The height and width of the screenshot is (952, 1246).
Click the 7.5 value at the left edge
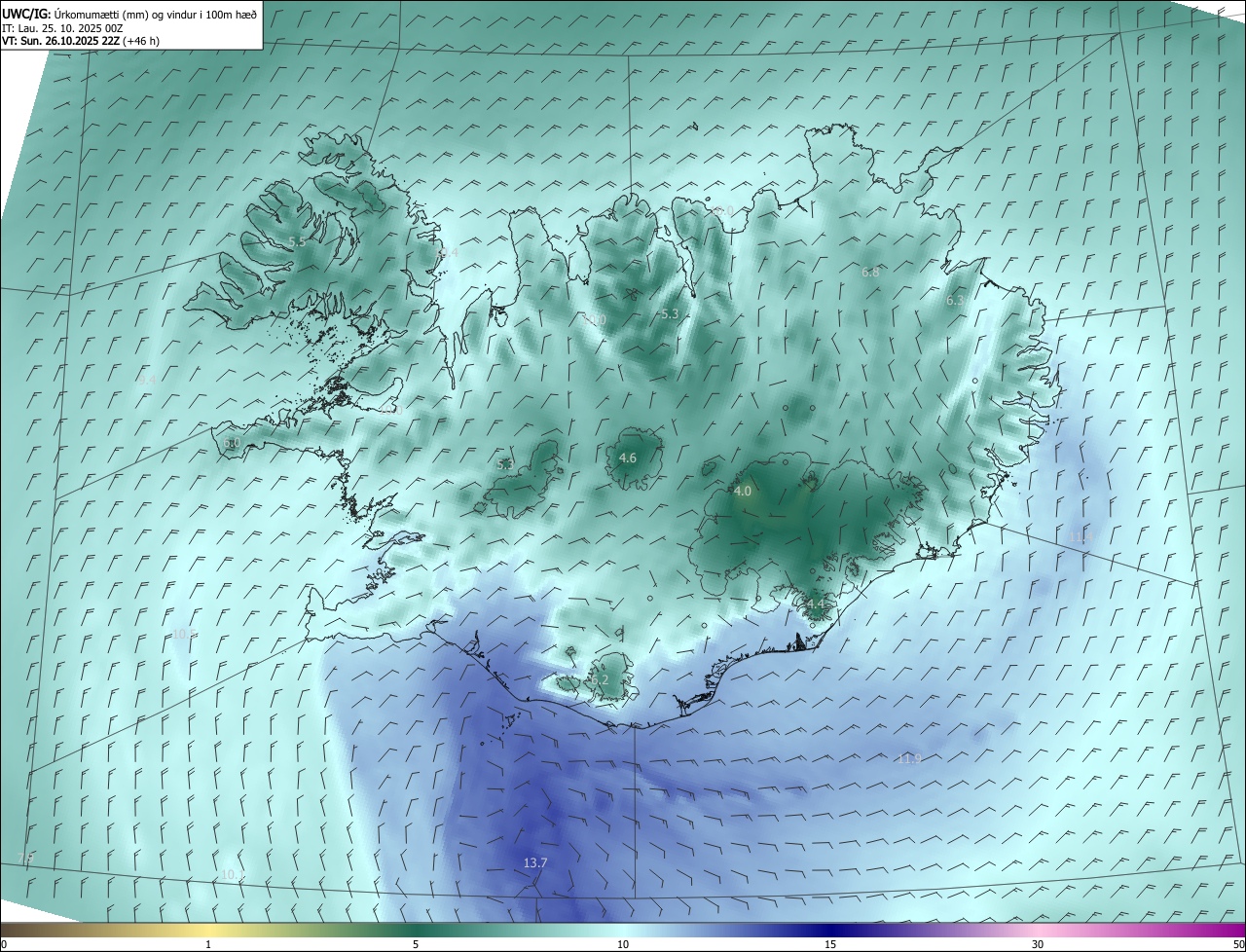click(x=26, y=858)
